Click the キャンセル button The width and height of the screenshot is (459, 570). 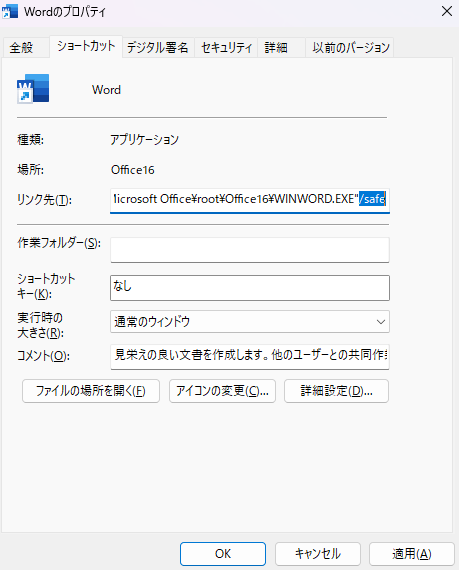[x=318, y=554]
